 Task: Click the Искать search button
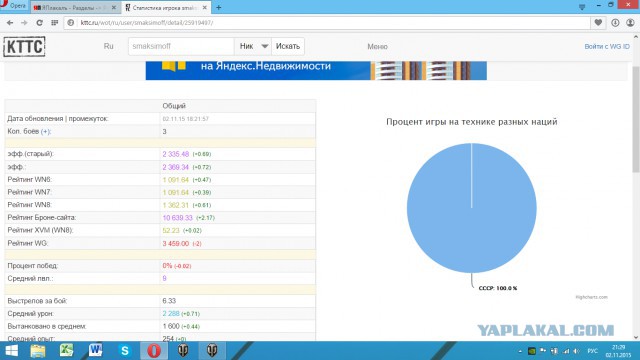288,46
